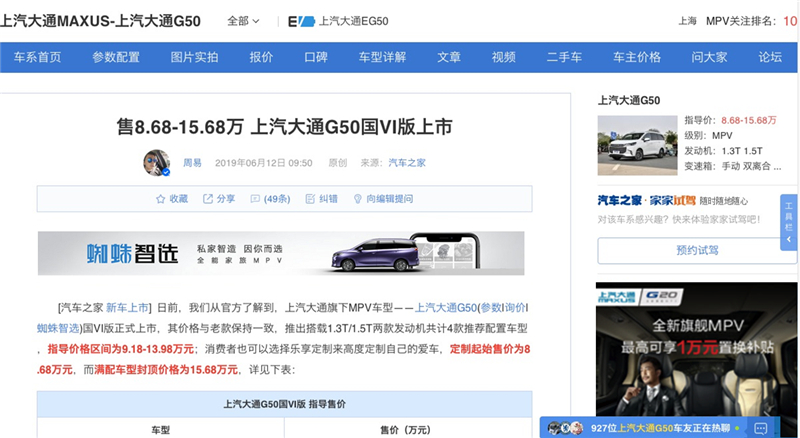
Task: Go to the 报价 tab
Action: tap(261, 57)
